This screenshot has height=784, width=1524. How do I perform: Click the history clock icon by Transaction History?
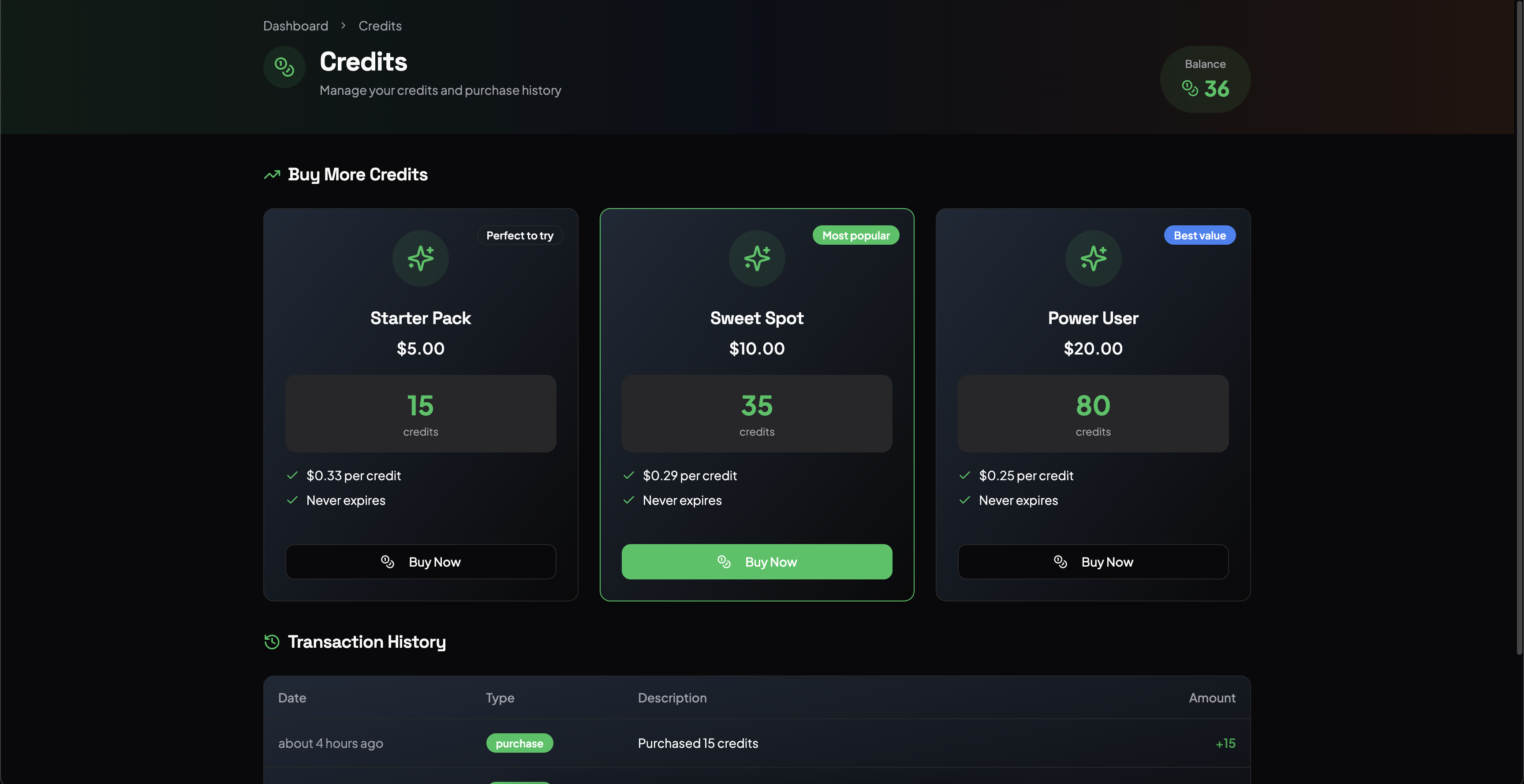point(272,642)
